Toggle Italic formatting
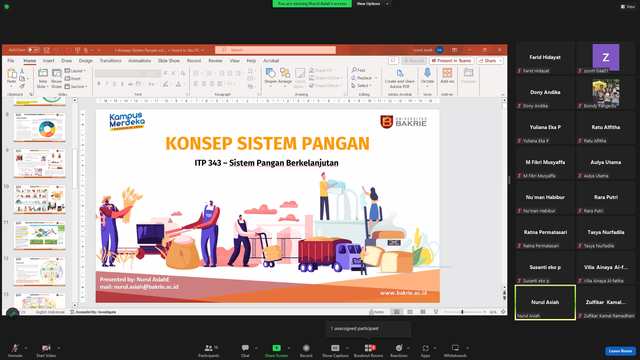This screenshot has height=360, width=640. click(107, 84)
